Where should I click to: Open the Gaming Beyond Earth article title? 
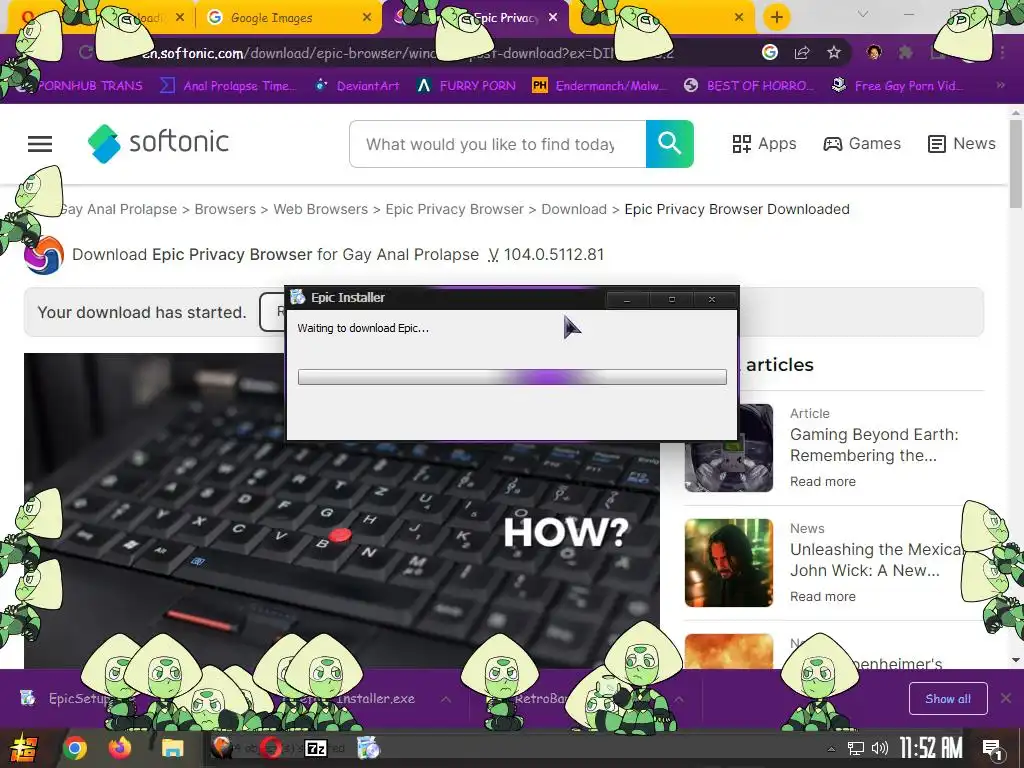click(874, 445)
